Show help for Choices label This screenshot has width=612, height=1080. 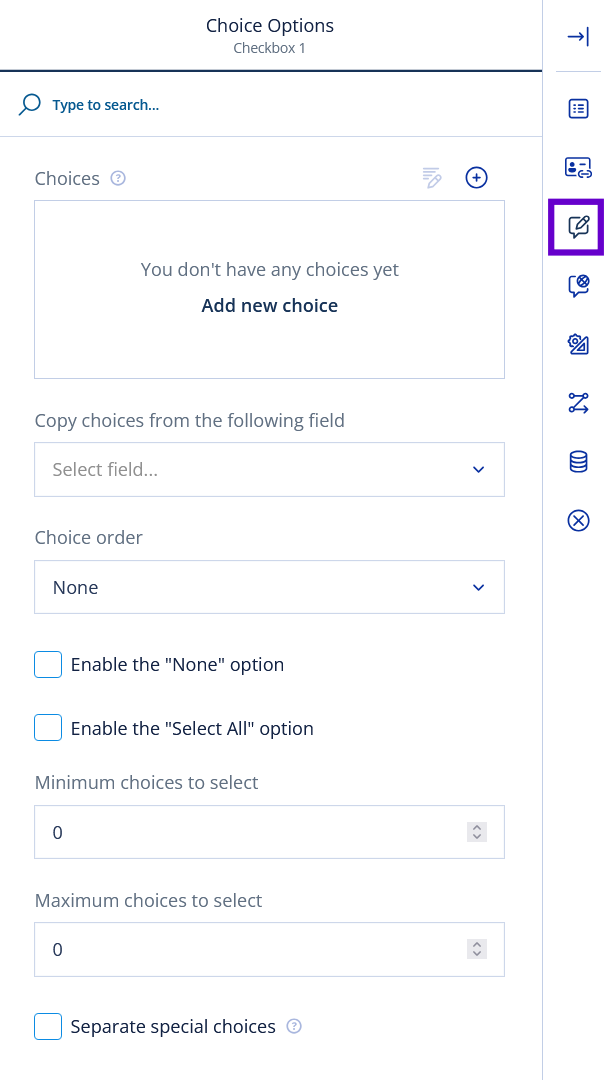(118, 178)
